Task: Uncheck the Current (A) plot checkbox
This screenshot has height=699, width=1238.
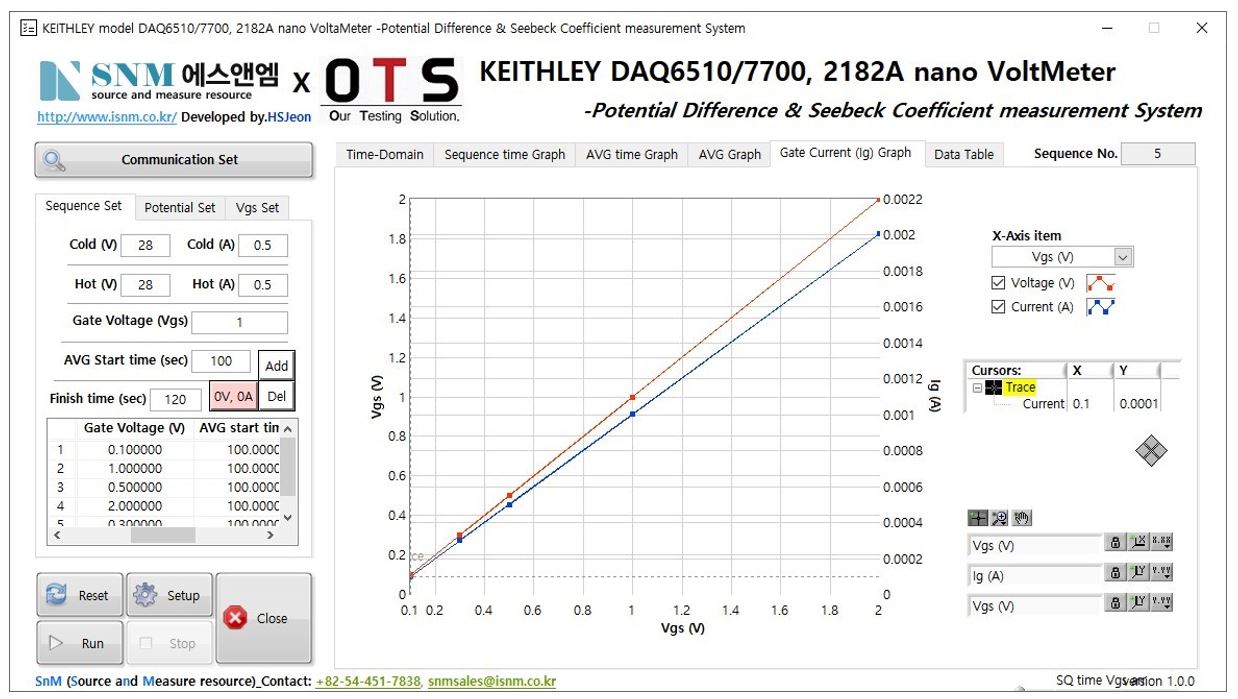Action: coord(998,307)
